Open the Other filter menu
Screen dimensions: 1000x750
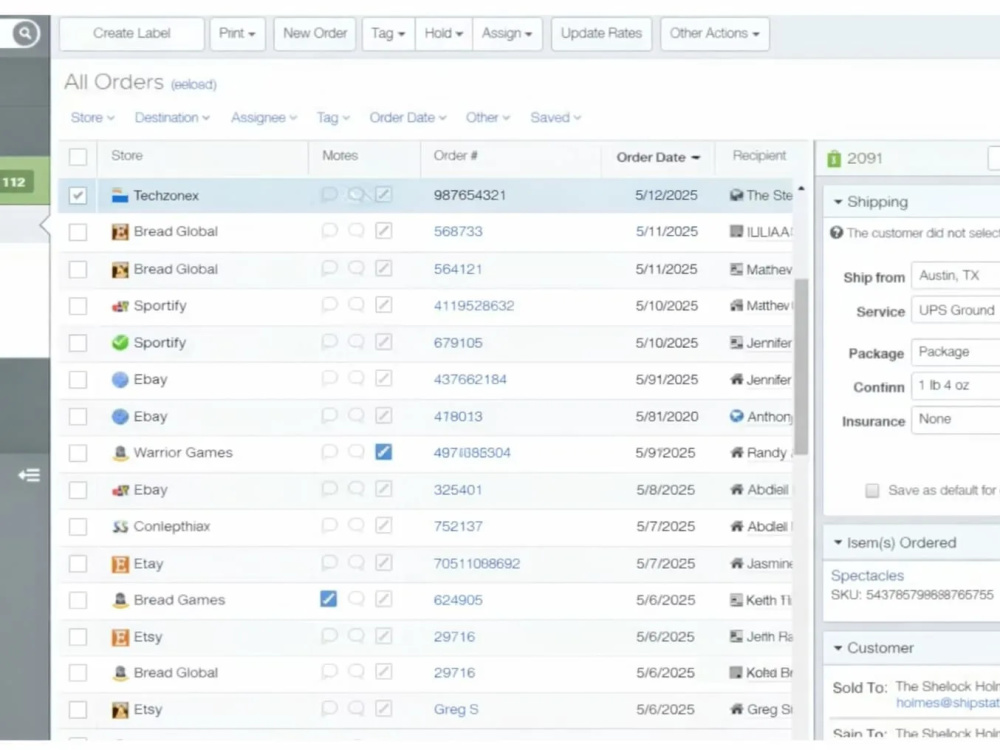(488, 118)
